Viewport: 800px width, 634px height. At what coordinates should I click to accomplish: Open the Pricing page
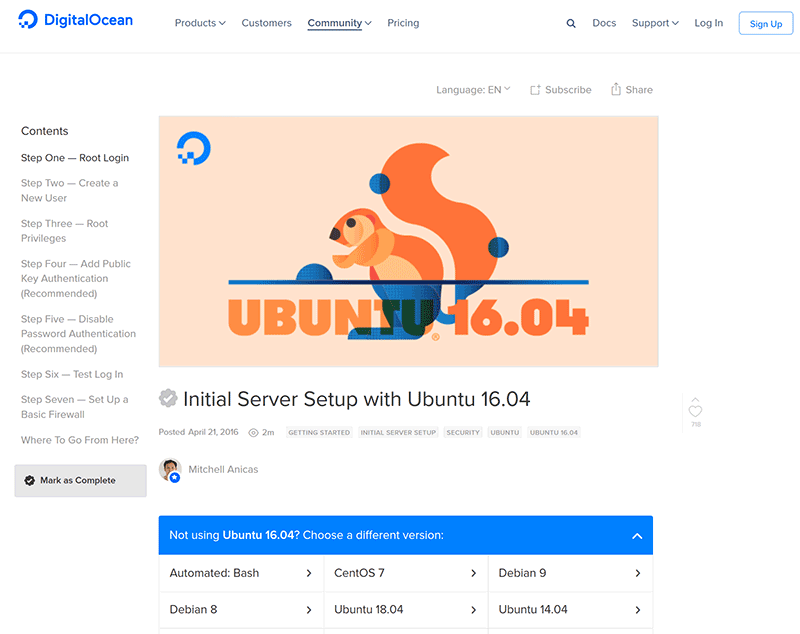click(x=403, y=23)
